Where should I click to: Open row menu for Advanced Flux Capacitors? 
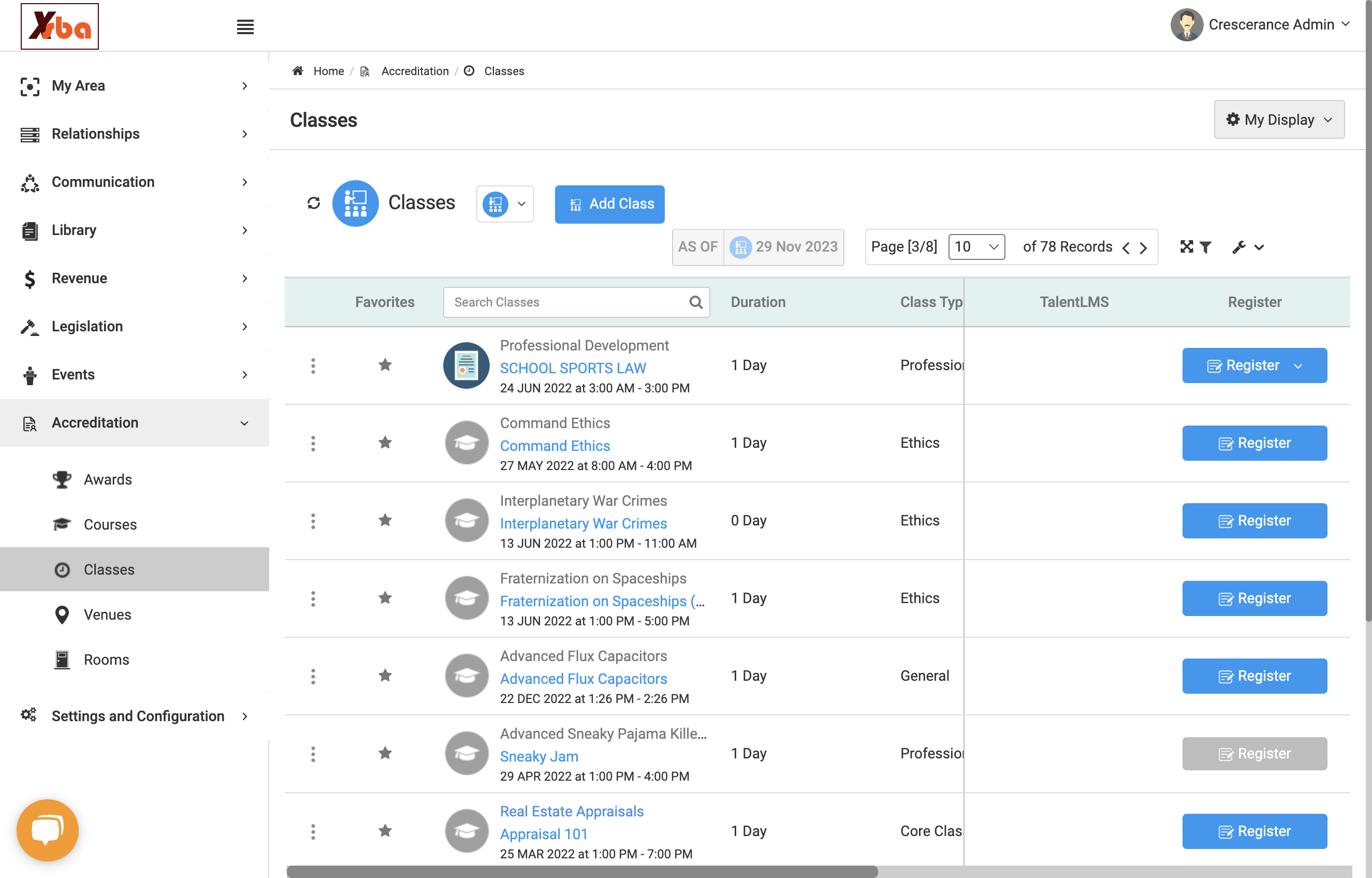click(313, 676)
